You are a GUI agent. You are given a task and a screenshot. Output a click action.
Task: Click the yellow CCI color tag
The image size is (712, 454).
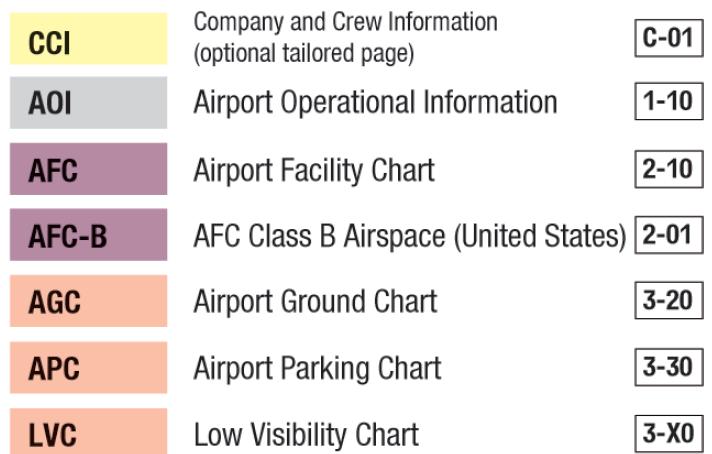click(89, 39)
